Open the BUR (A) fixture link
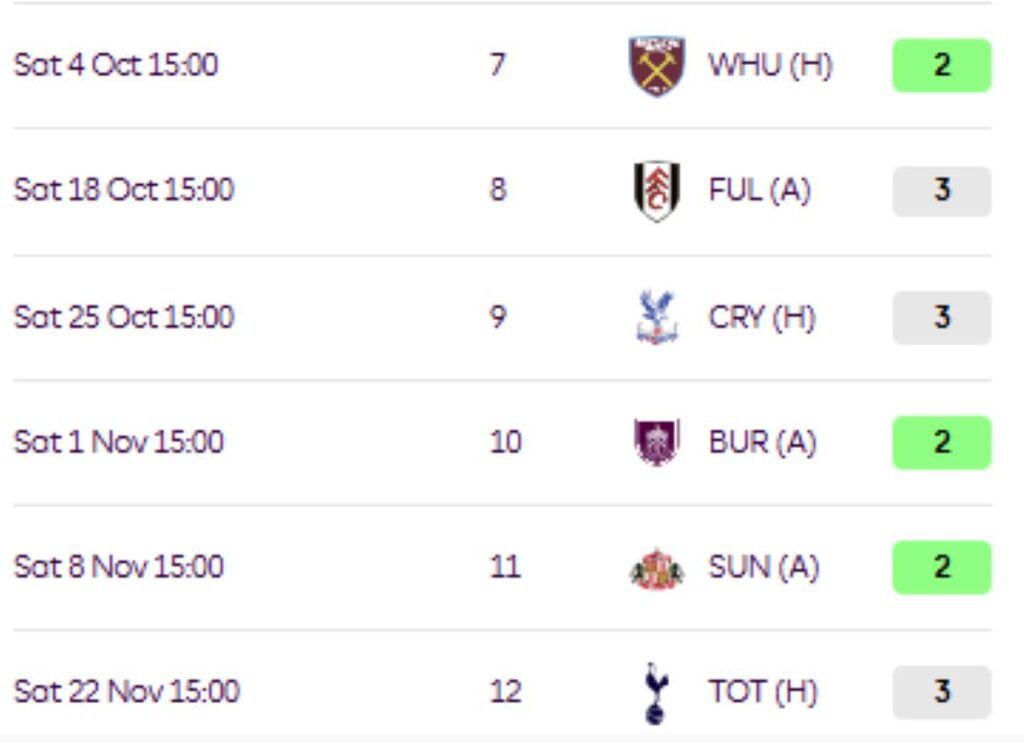Image resolution: width=1024 pixels, height=743 pixels. [x=762, y=443]
